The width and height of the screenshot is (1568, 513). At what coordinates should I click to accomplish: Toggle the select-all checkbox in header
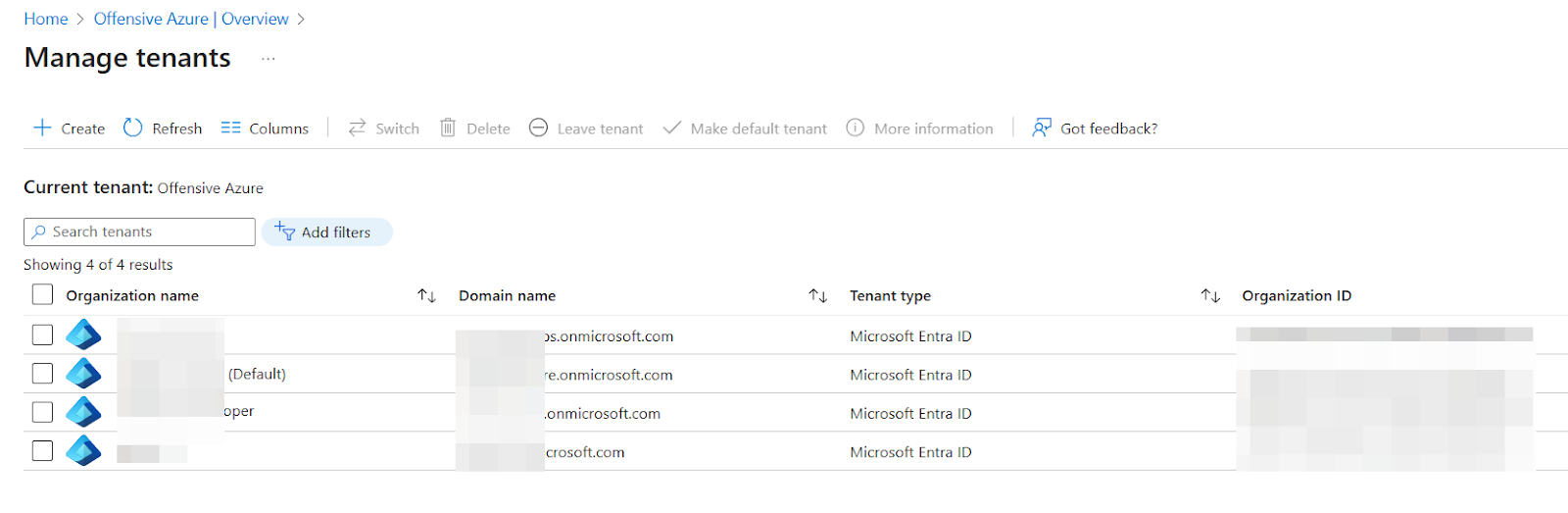click(42, 295)
